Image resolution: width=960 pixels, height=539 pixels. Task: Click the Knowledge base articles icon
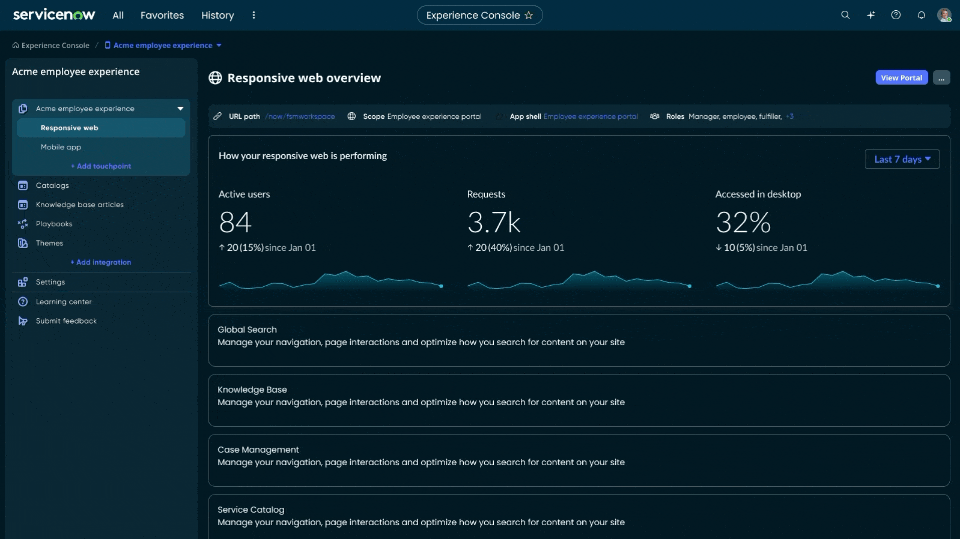(23, 205)
